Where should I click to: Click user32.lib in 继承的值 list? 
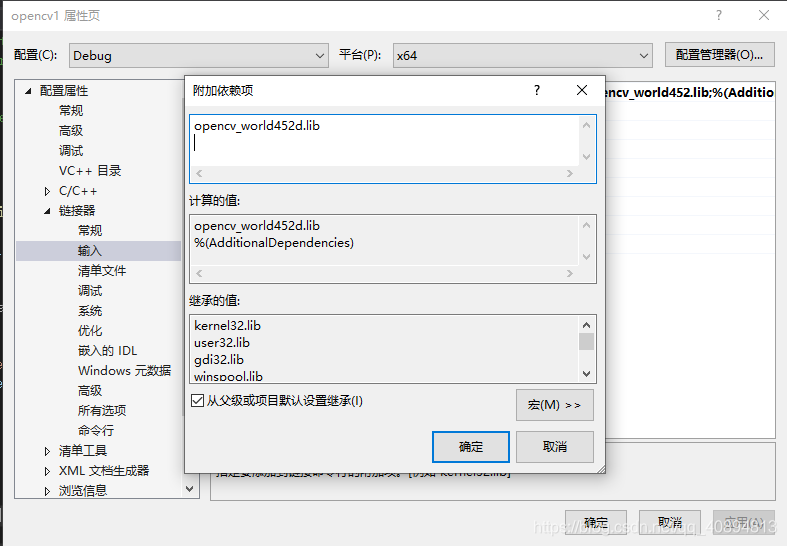pyautogui.click(x=222, y=343)
